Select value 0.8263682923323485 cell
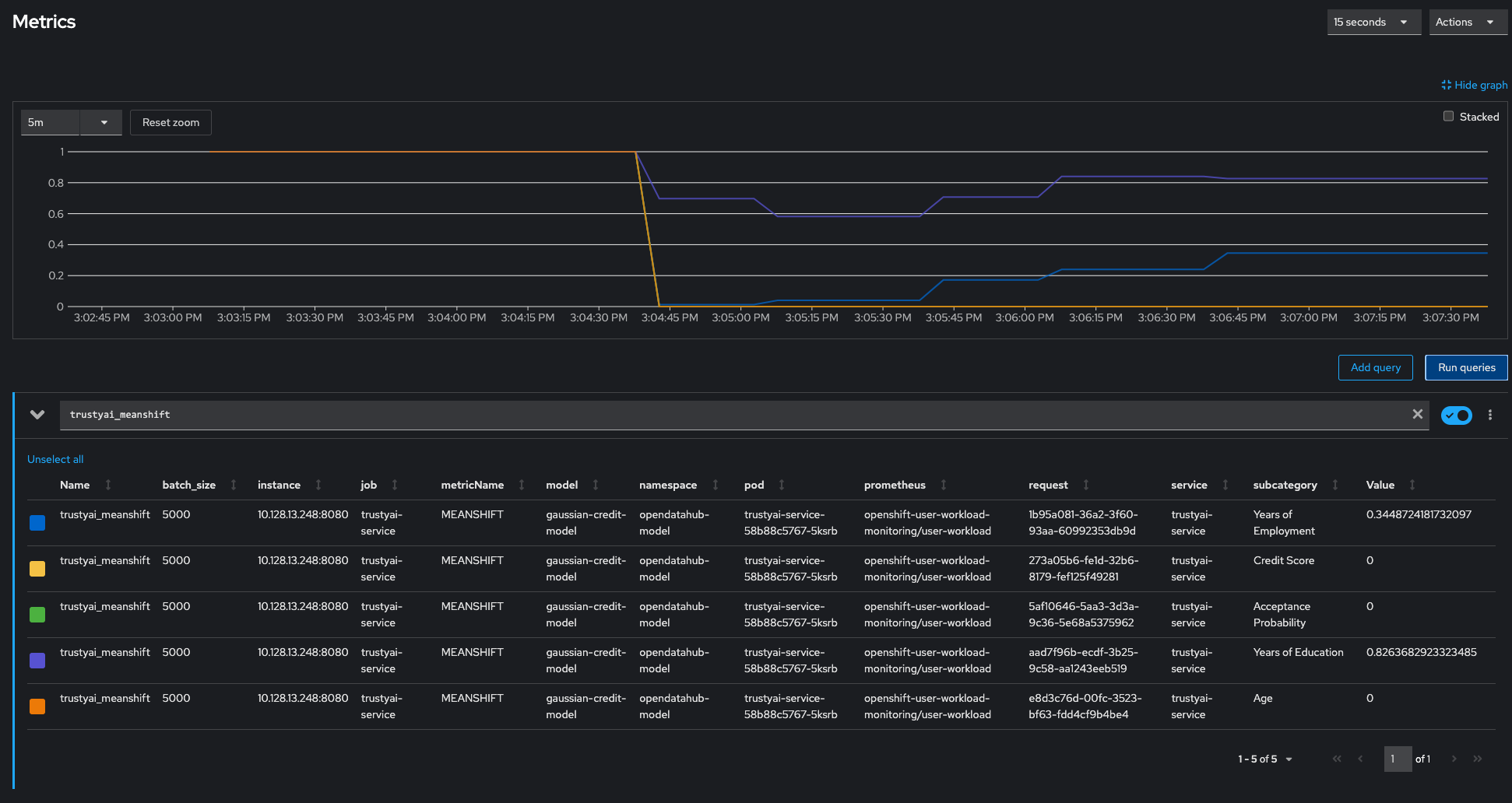This screenshot has height=803, width=1512. (x=1421, y=652)
